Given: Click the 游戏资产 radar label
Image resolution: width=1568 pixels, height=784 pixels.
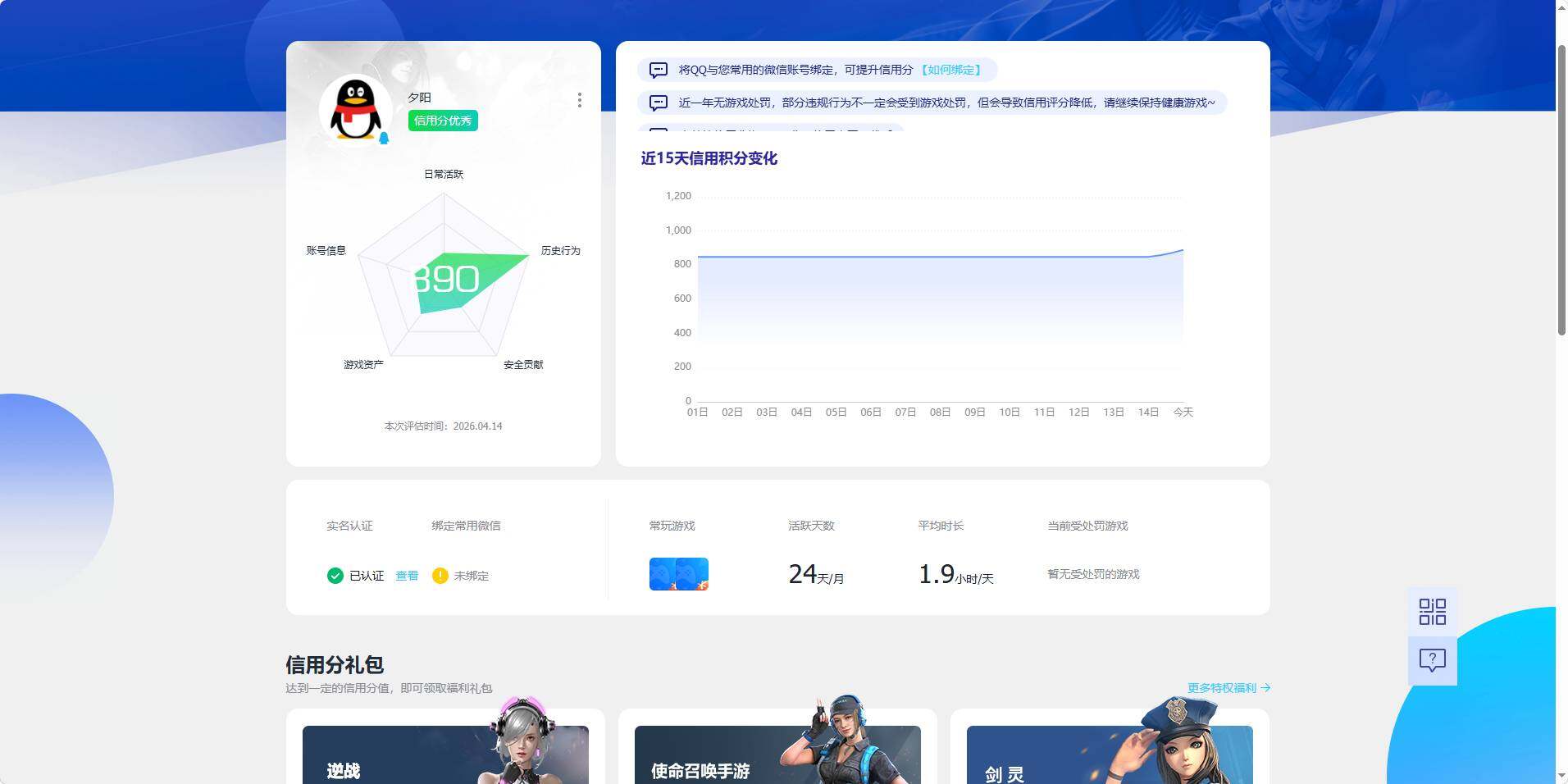Looking at the screenshot, I should (363, 364).
